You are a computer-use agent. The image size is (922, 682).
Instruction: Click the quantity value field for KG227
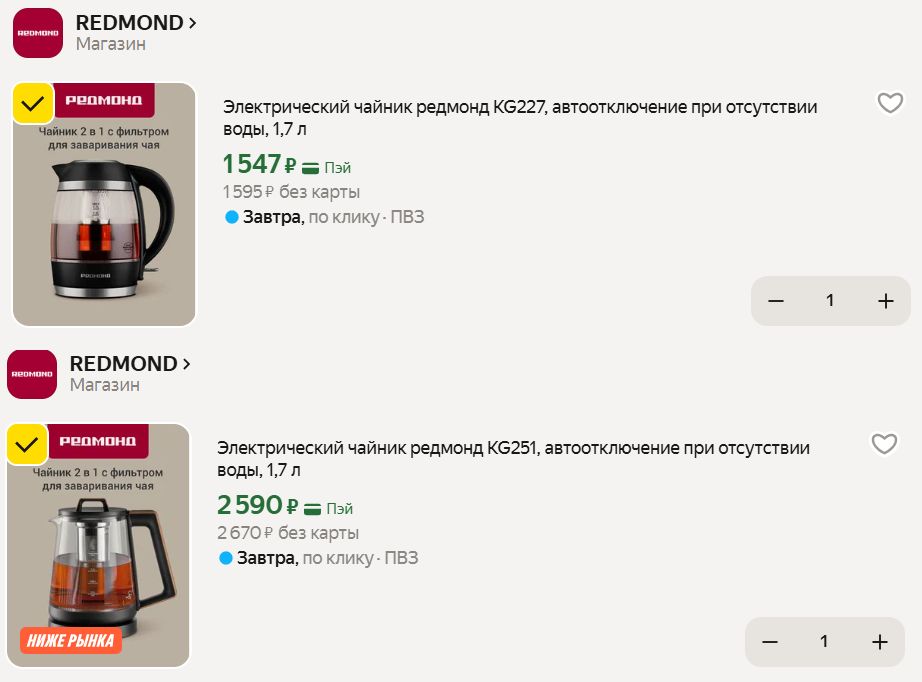tap(830, 301)
